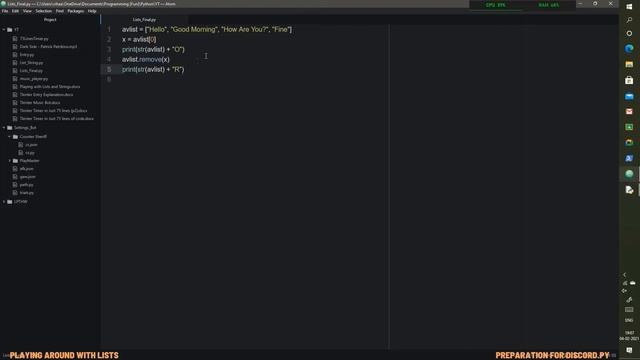Screen dimensions: 640x360
Task: Click code line 'avlist = ["Hello", ...'
Action: (207, 29)
